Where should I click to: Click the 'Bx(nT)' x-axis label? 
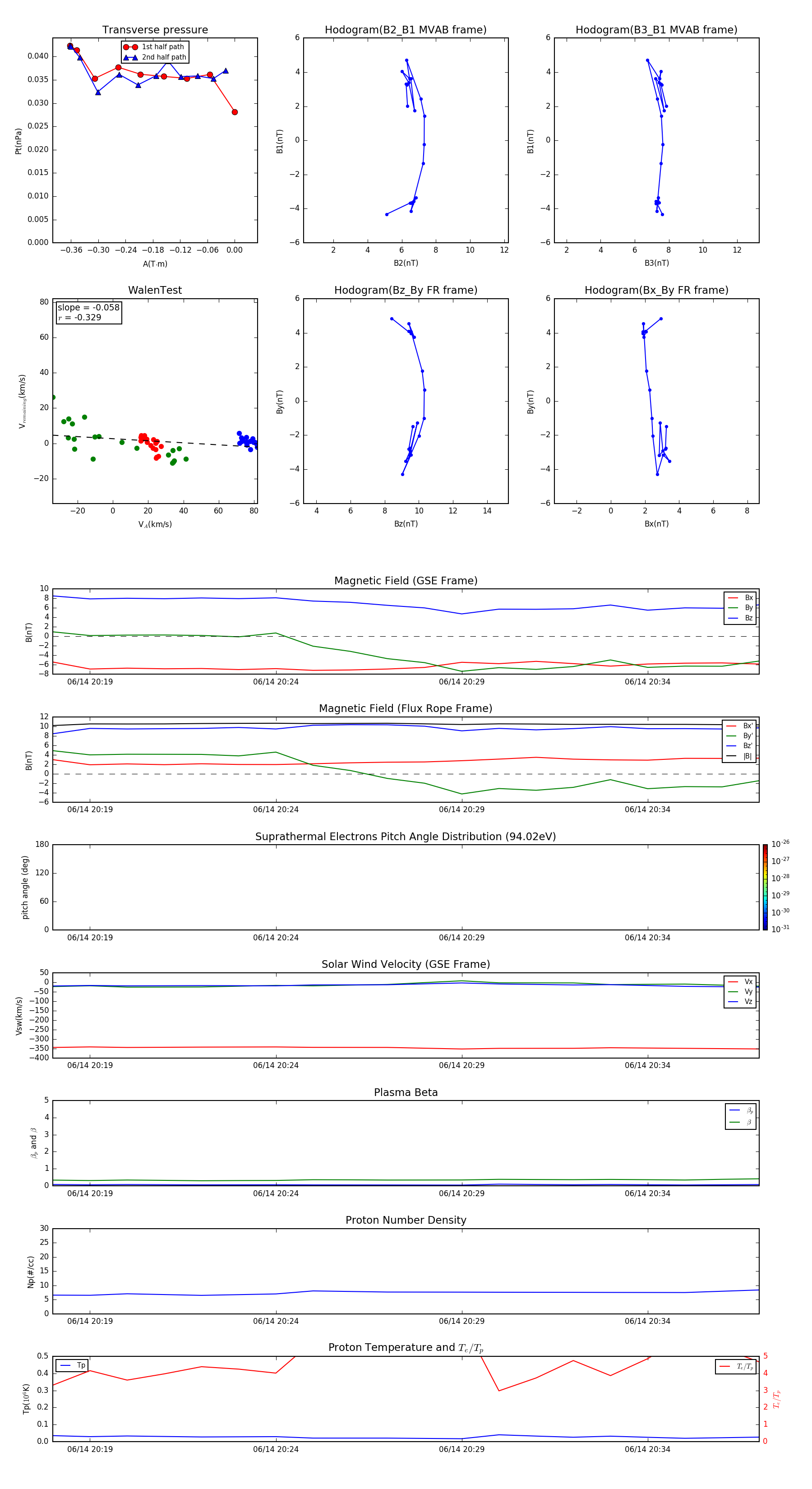656,524
